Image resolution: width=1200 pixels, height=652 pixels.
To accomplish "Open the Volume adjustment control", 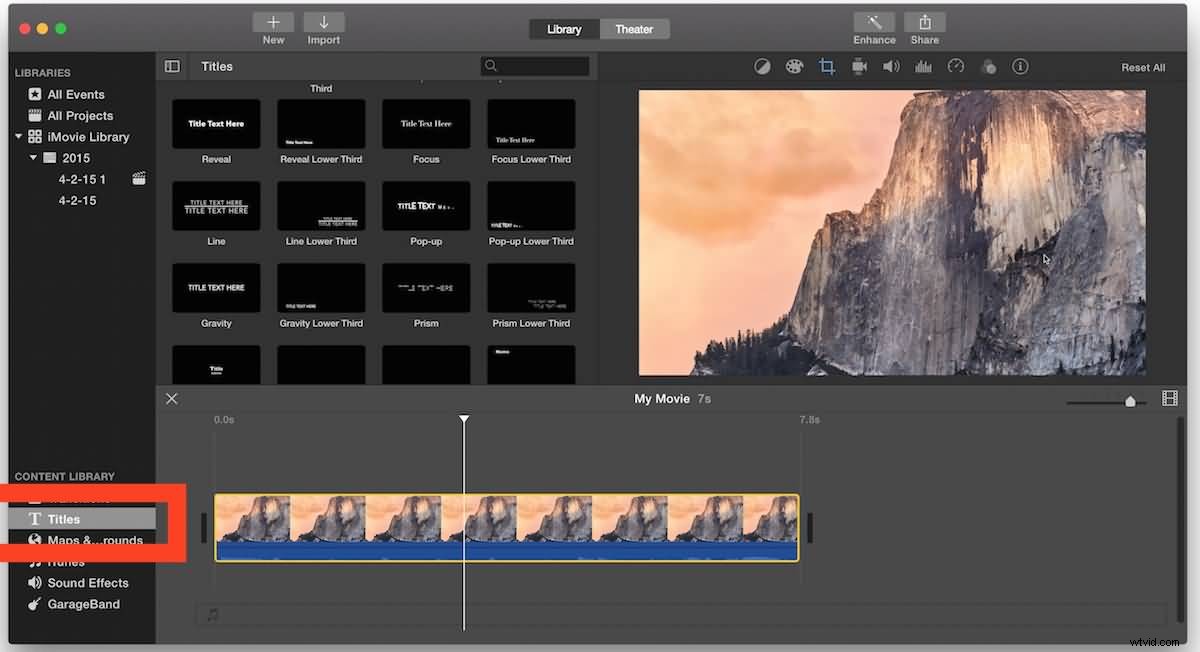I will [x=891, y=66].
